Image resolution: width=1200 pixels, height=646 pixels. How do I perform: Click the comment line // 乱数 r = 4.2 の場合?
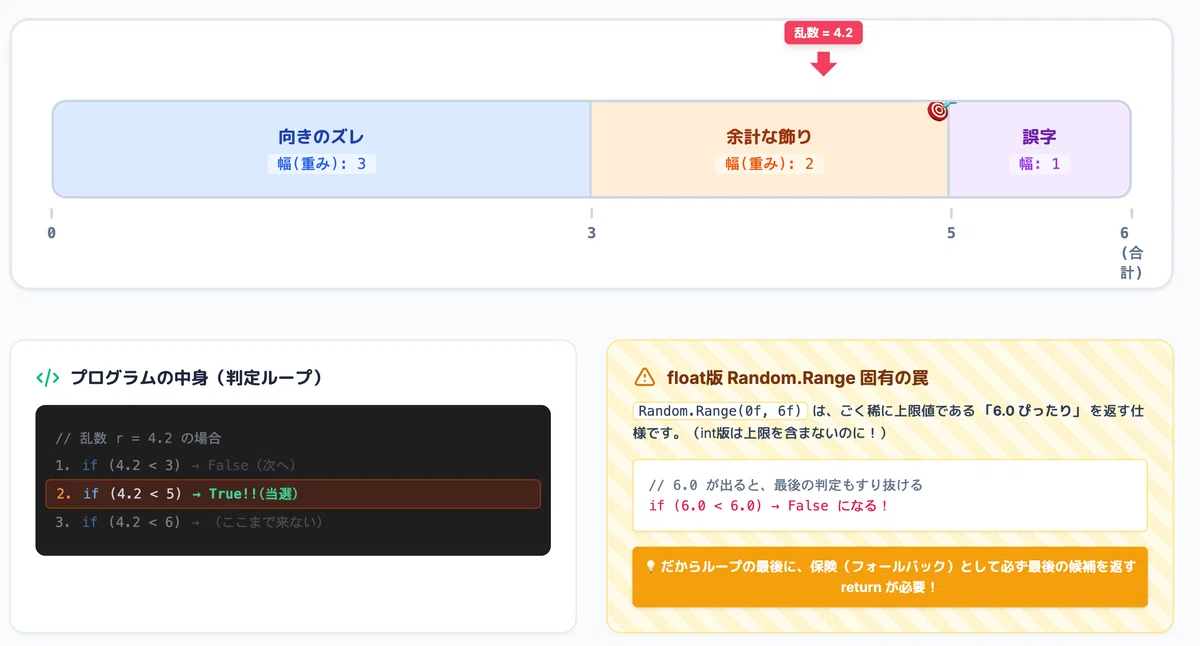(x=138, y=438)
